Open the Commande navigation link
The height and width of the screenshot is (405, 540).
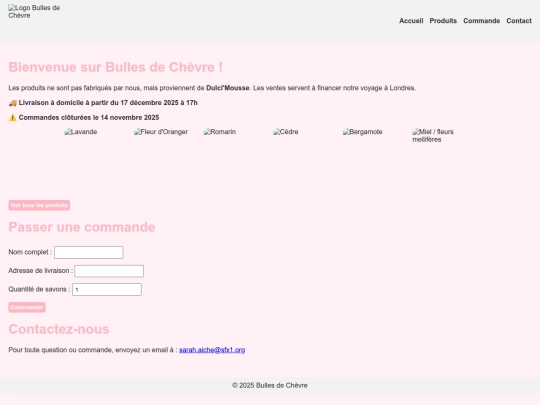[481, 21]
